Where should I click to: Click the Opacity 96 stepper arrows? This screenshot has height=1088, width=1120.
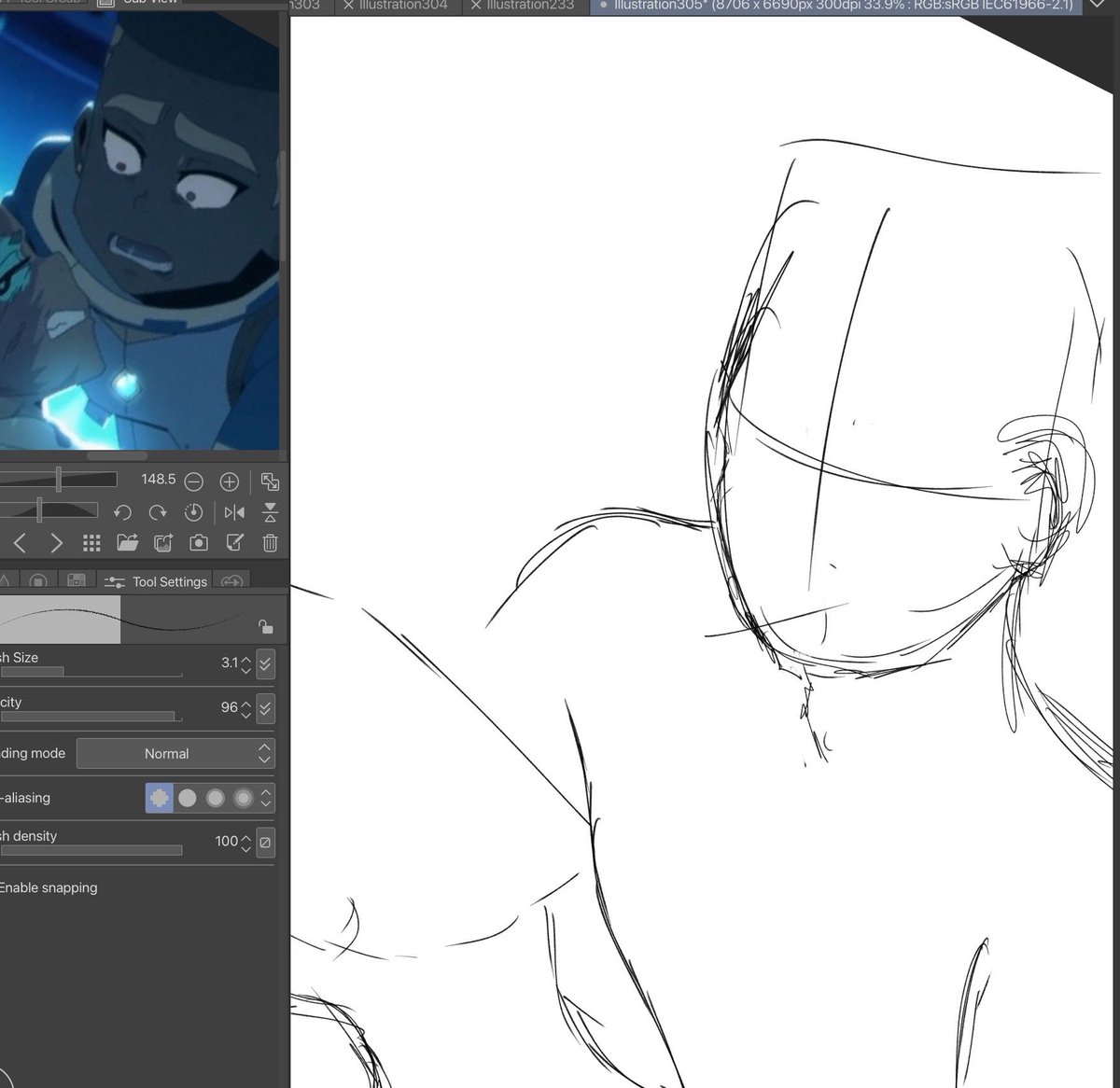tap(246, 709)
